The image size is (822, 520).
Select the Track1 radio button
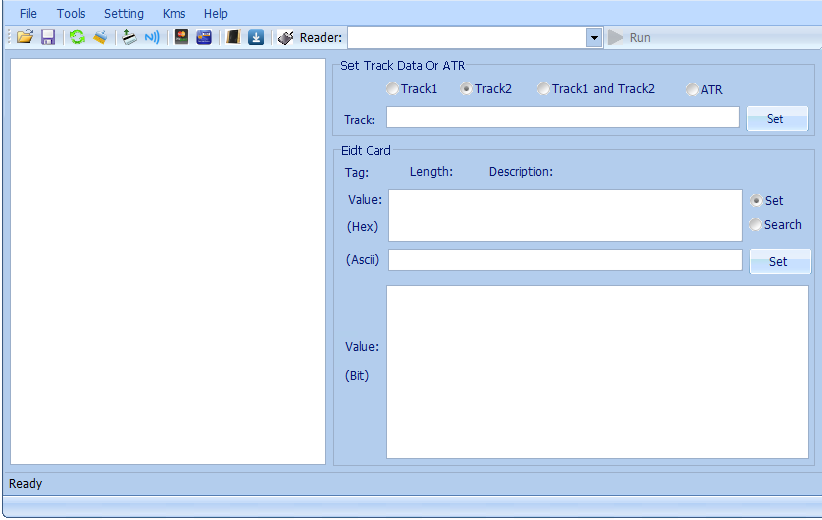(393, 89)
